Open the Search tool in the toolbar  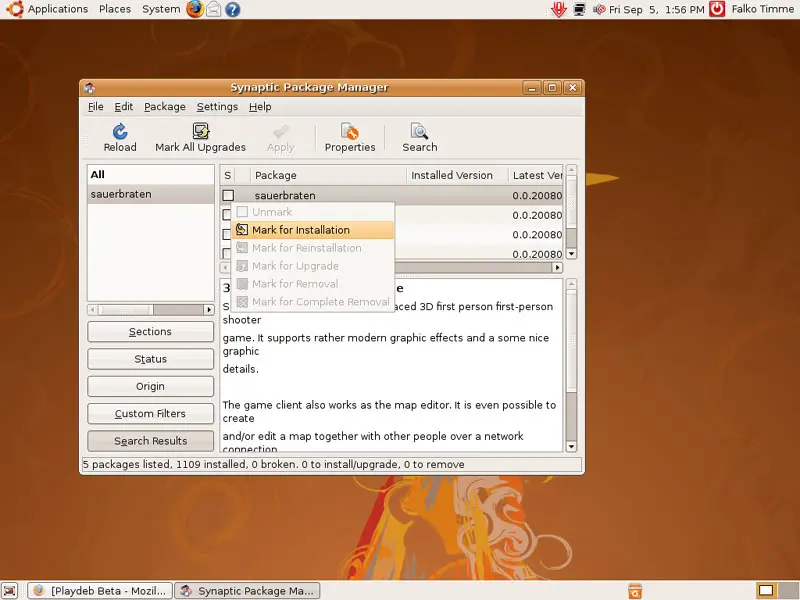click(x=419, y=138)
